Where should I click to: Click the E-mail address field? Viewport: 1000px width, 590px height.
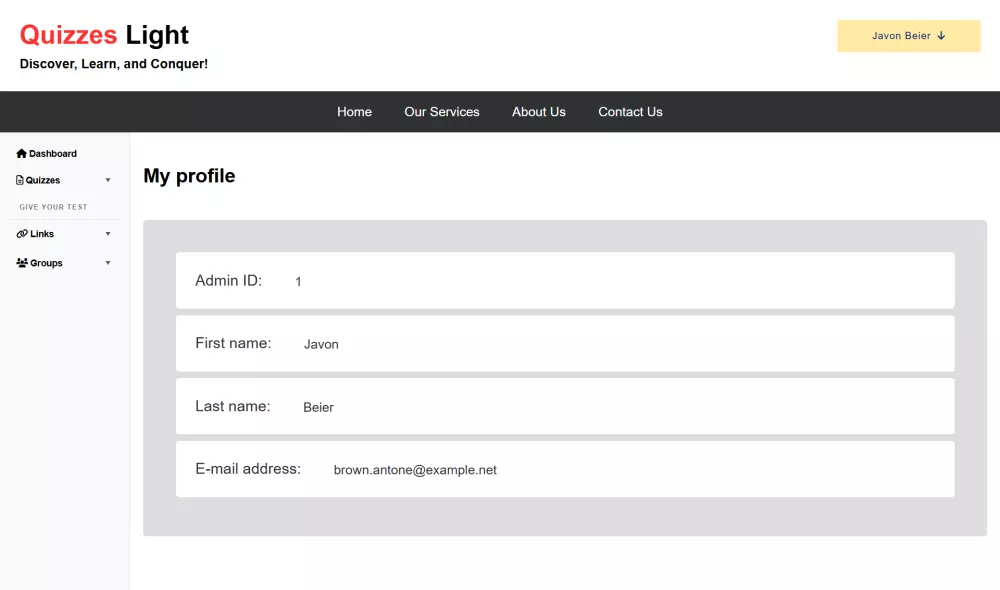click(x=565, y=468)
